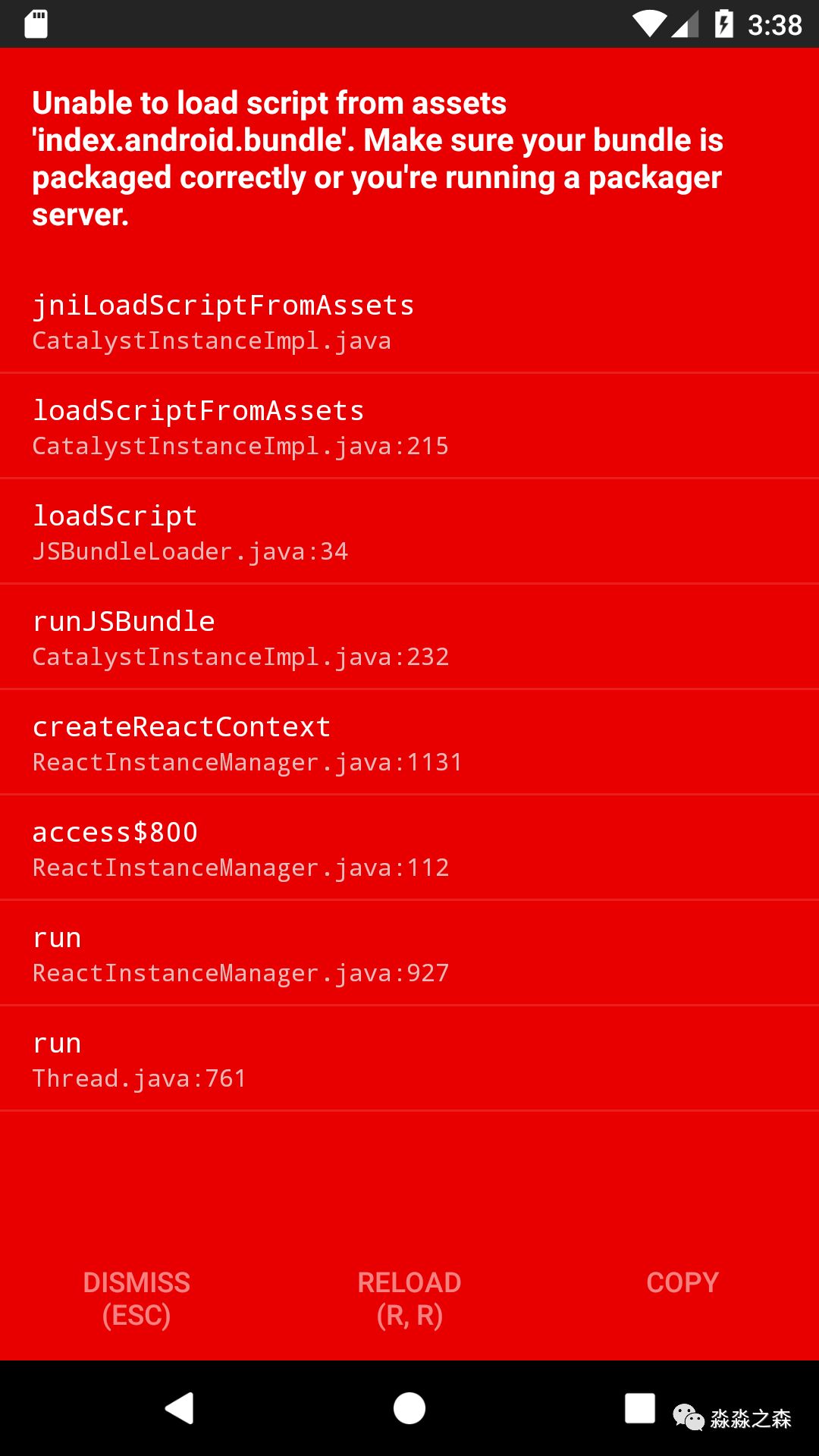Tap ReactInstanceManager.java:1131 file reference
Screen dimensions: 819x1456
coord(247,763)
